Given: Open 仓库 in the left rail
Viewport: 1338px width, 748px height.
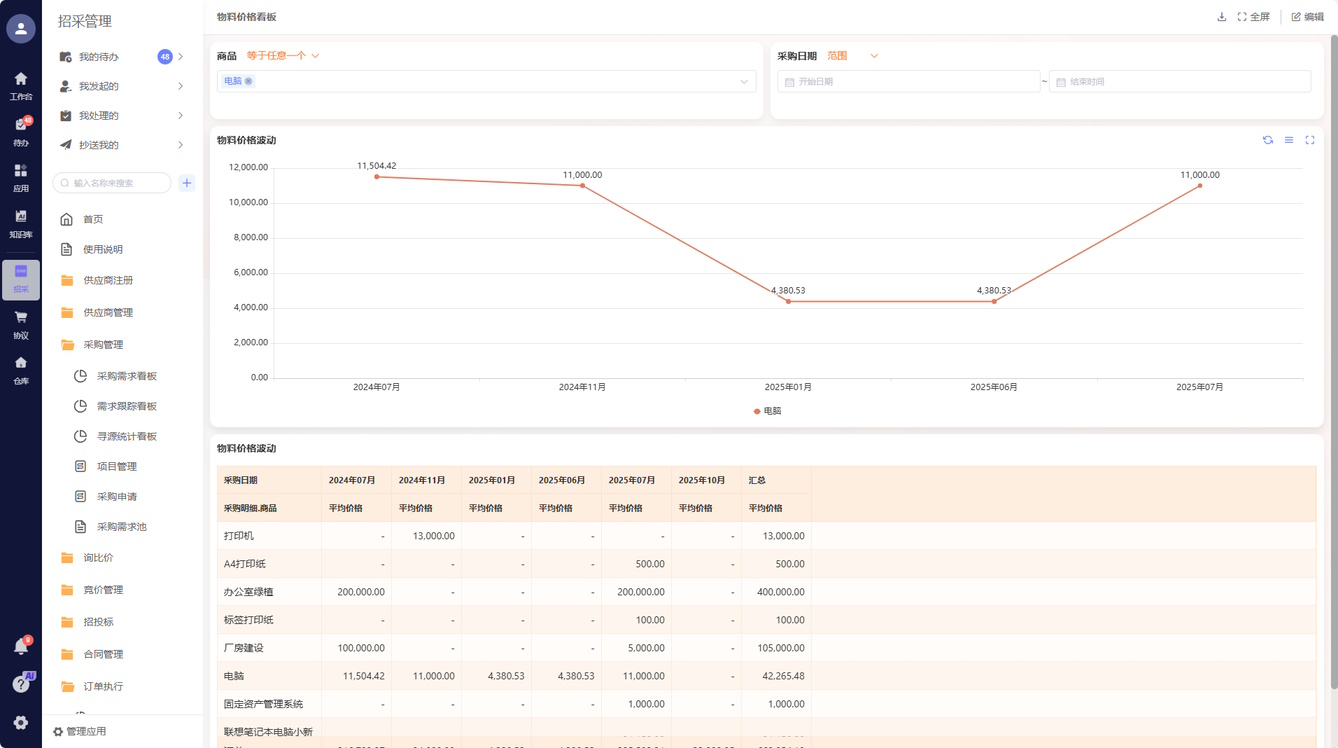Looking at the screenshot, I should tap(21, 370).
